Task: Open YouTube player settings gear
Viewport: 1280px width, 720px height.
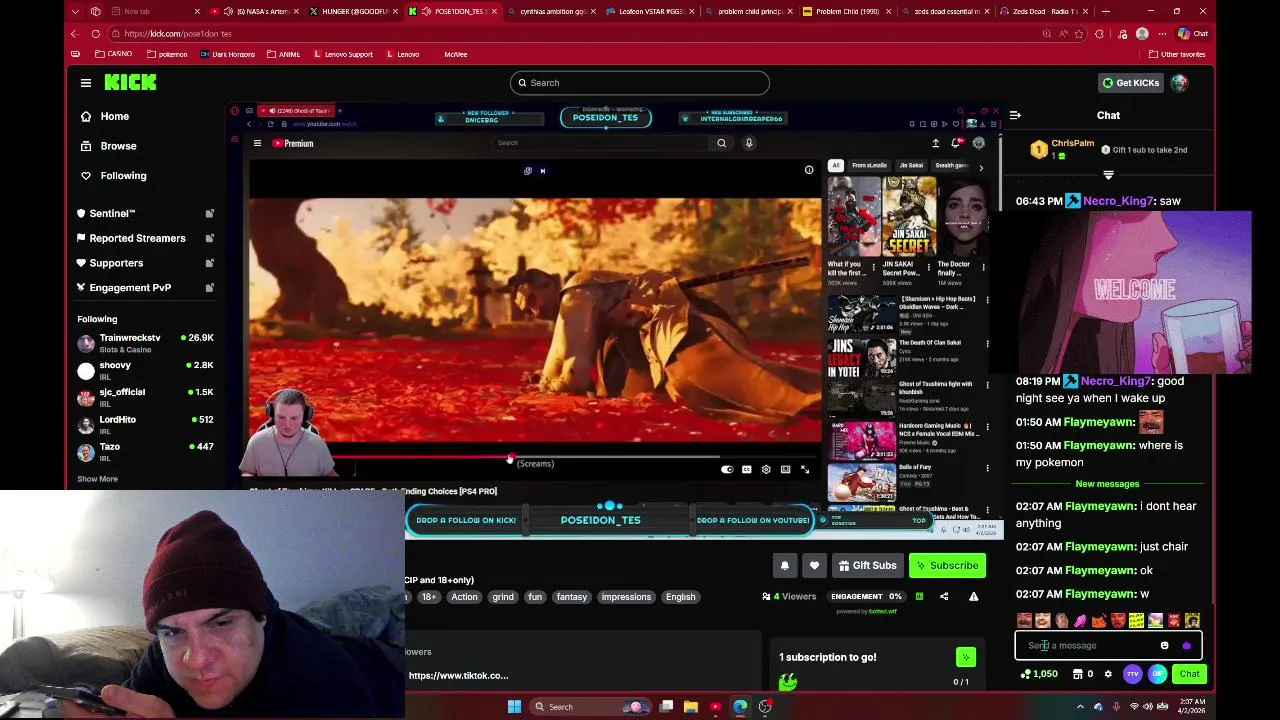Action: pos(766,469)
